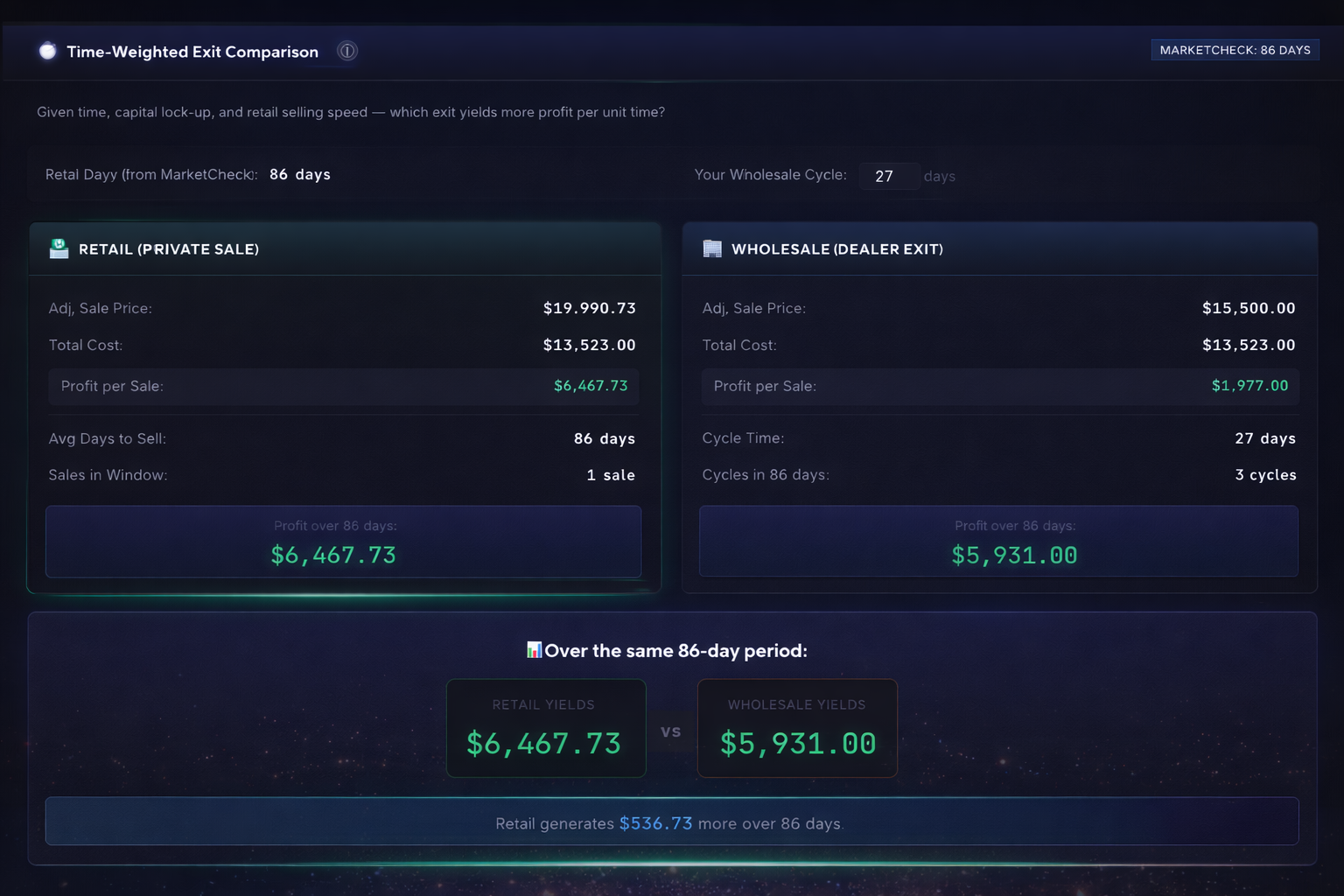The image size is (1344, 896).
Task: Select the RETAIL (PRIVATE SALE) card header
Action: coord(169,249)
